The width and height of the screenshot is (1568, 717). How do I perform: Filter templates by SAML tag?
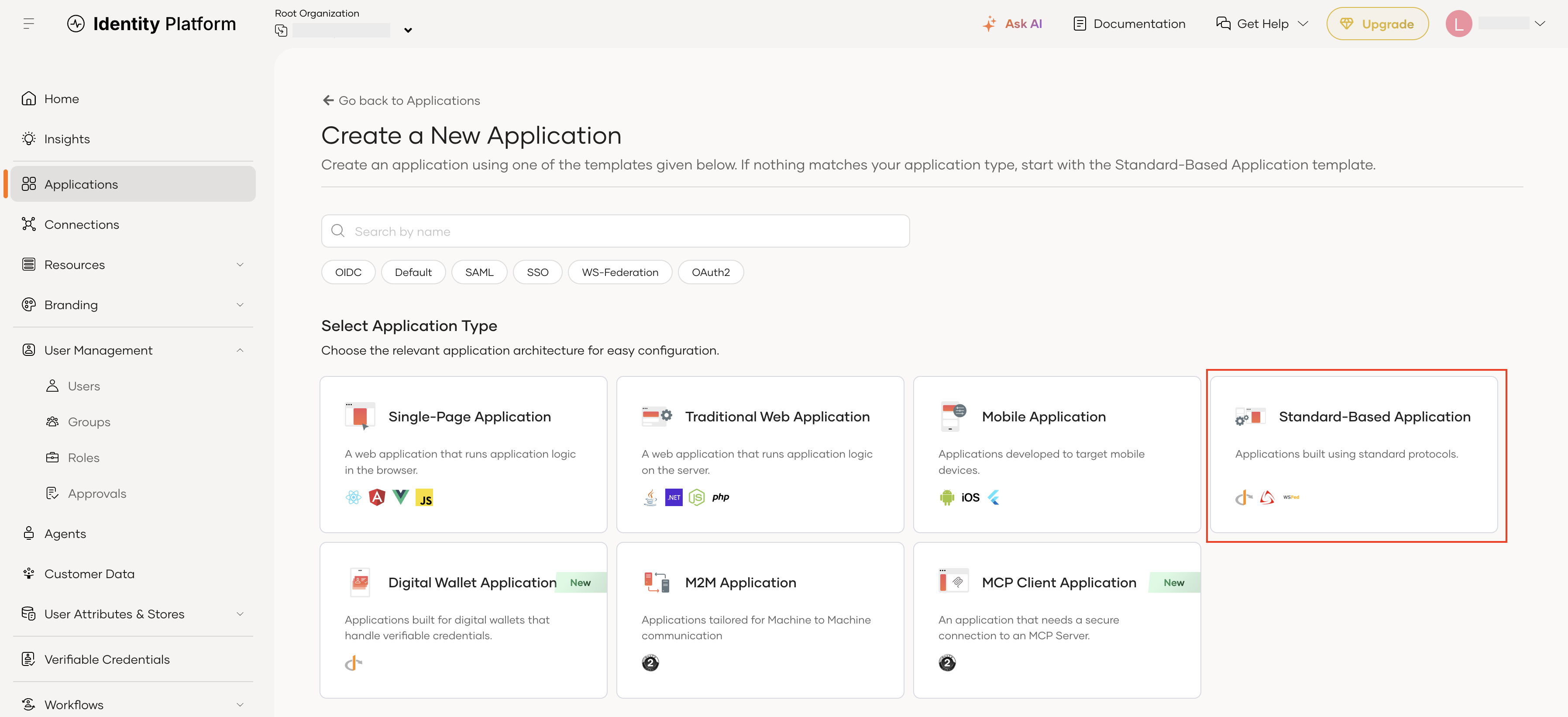tap(479, 272)
